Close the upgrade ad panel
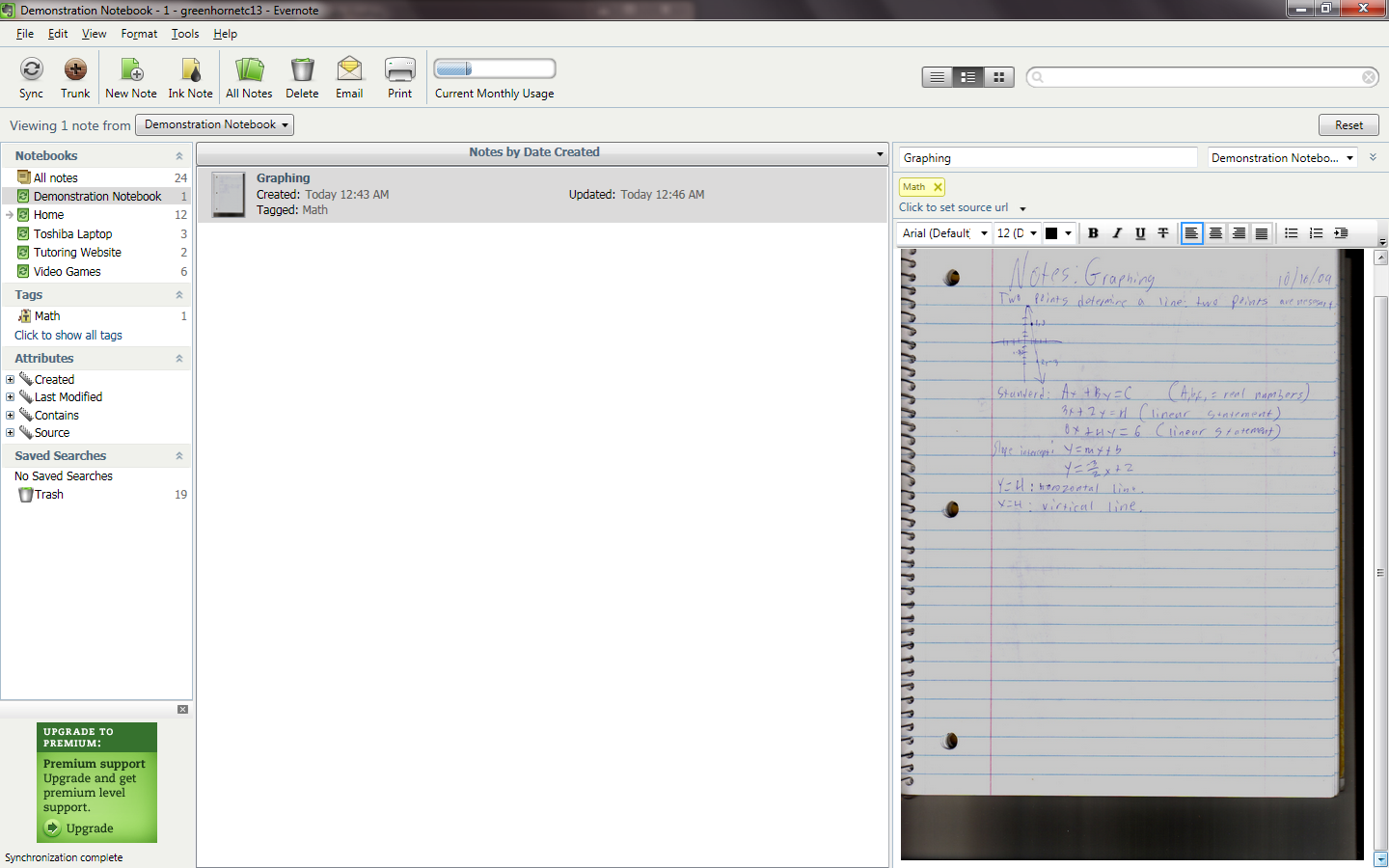 (x=183, y=710)
